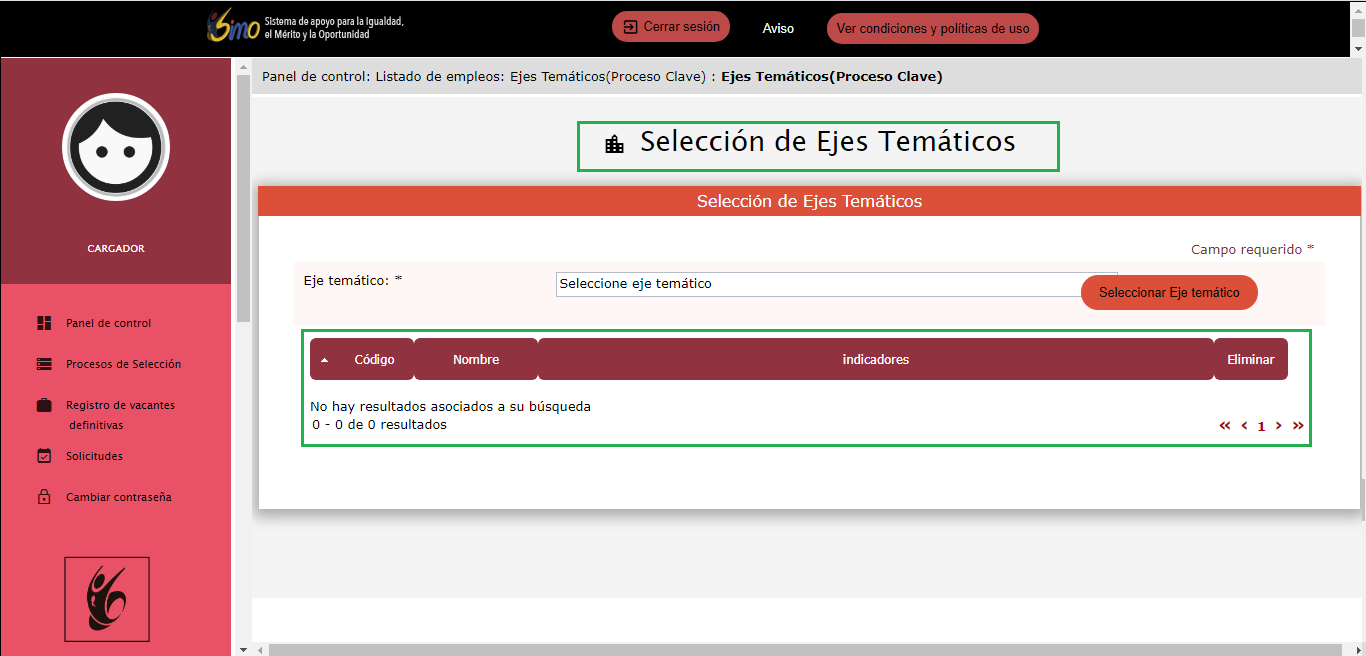Open Procesos de Selección menu item
The width and height of the screenshot is (1366, 656).
click(123, 364)
